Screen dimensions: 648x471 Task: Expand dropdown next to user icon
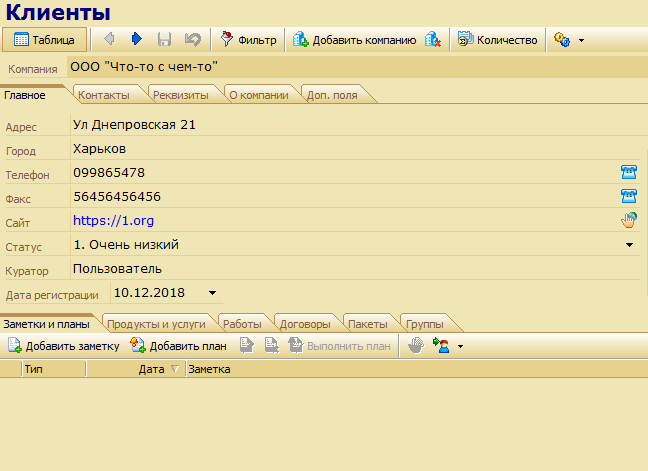(460, 346)
